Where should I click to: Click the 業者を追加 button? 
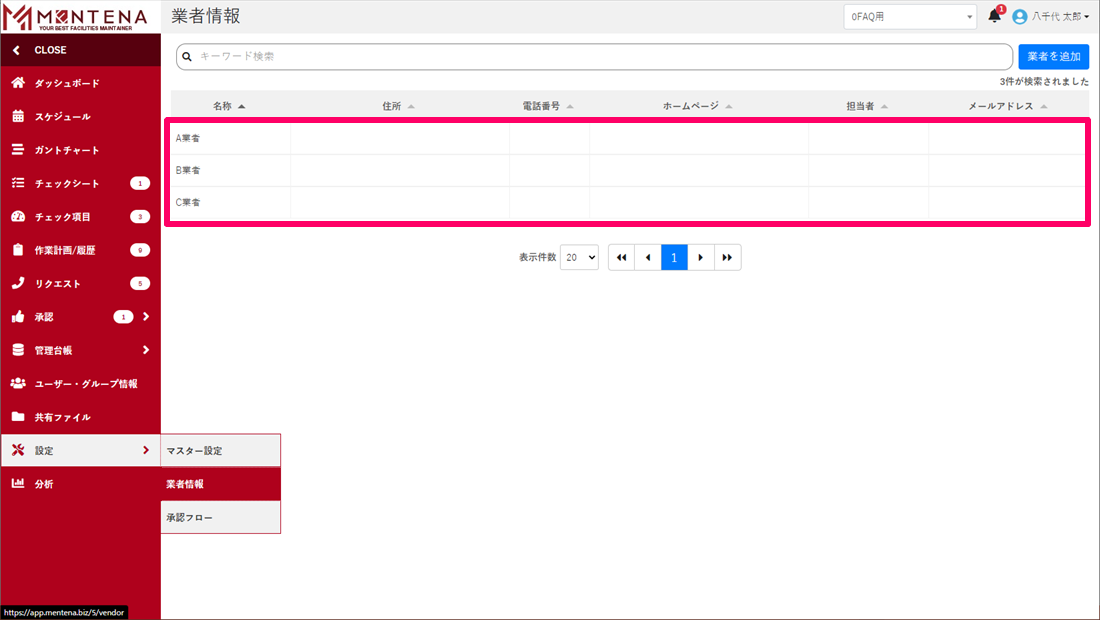1053,57
